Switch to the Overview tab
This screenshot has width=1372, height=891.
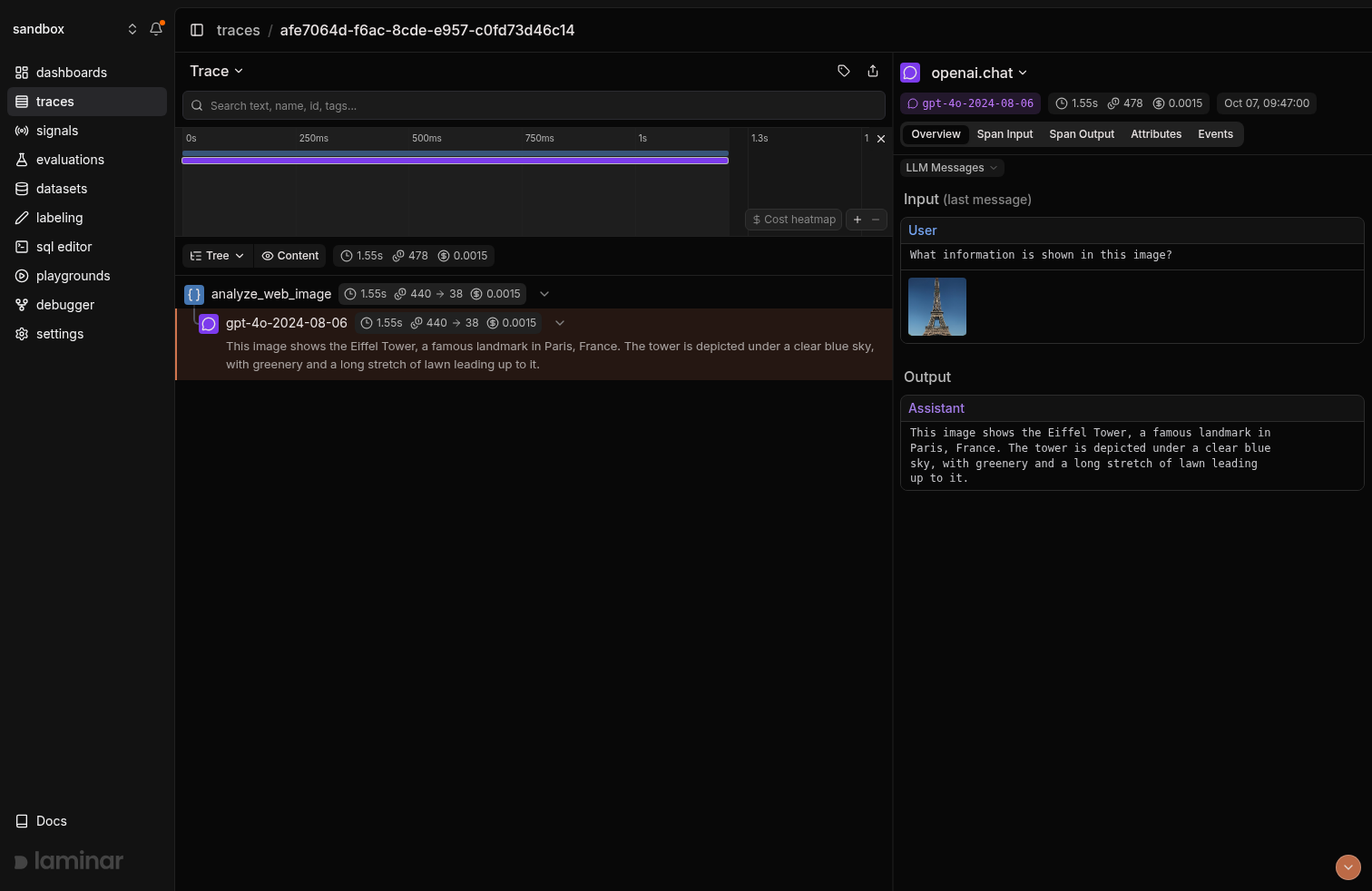(936, 134)
